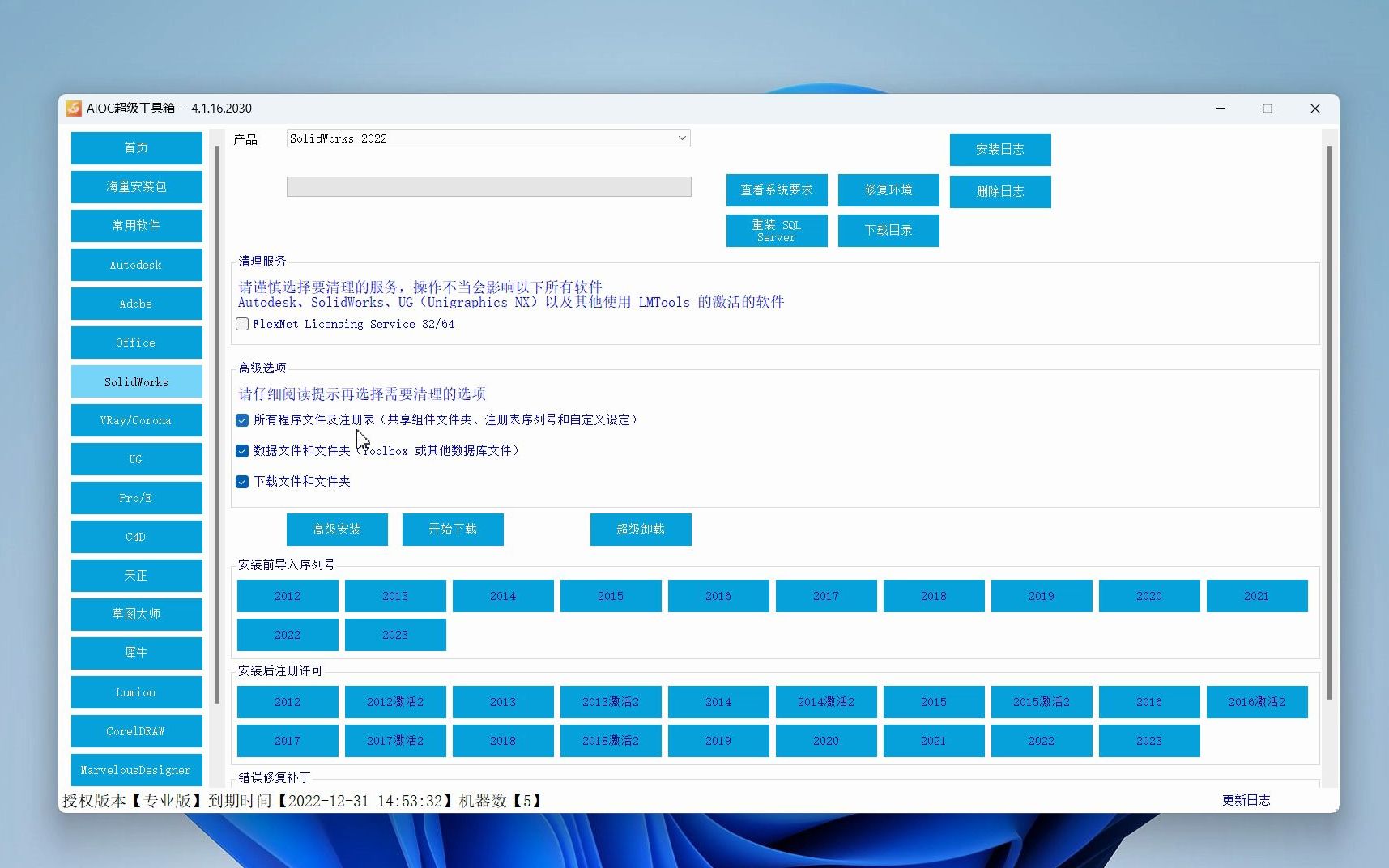Import serial number for 2020 before install
The image size is (1389, 868).
tap(1149, 596)
